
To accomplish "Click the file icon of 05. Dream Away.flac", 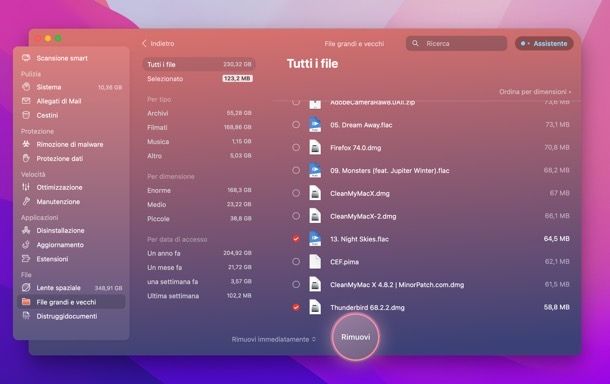I will click(x=315, y=124).
